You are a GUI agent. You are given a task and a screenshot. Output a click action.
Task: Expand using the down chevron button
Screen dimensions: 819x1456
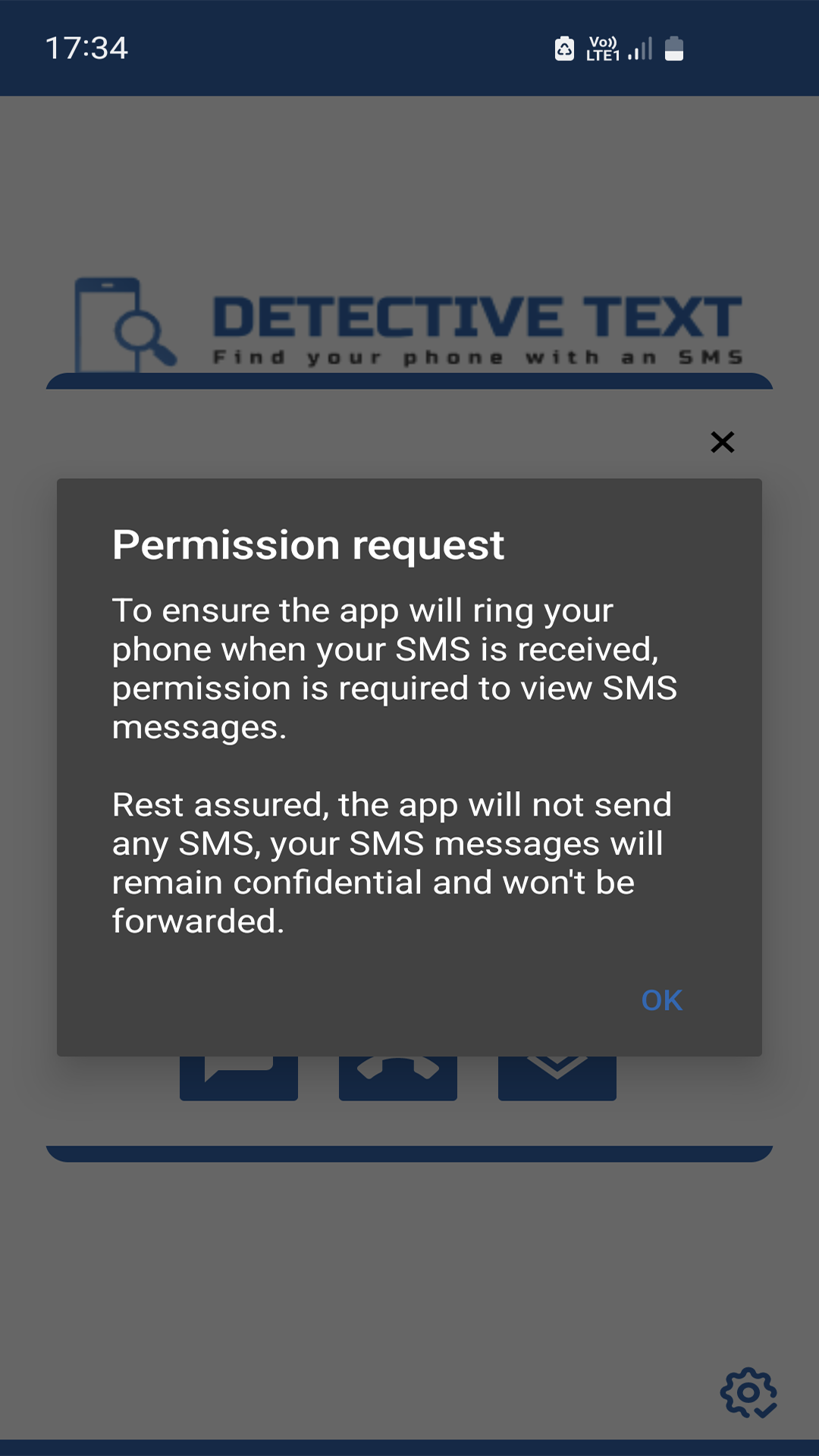(x=557, y=1078)
